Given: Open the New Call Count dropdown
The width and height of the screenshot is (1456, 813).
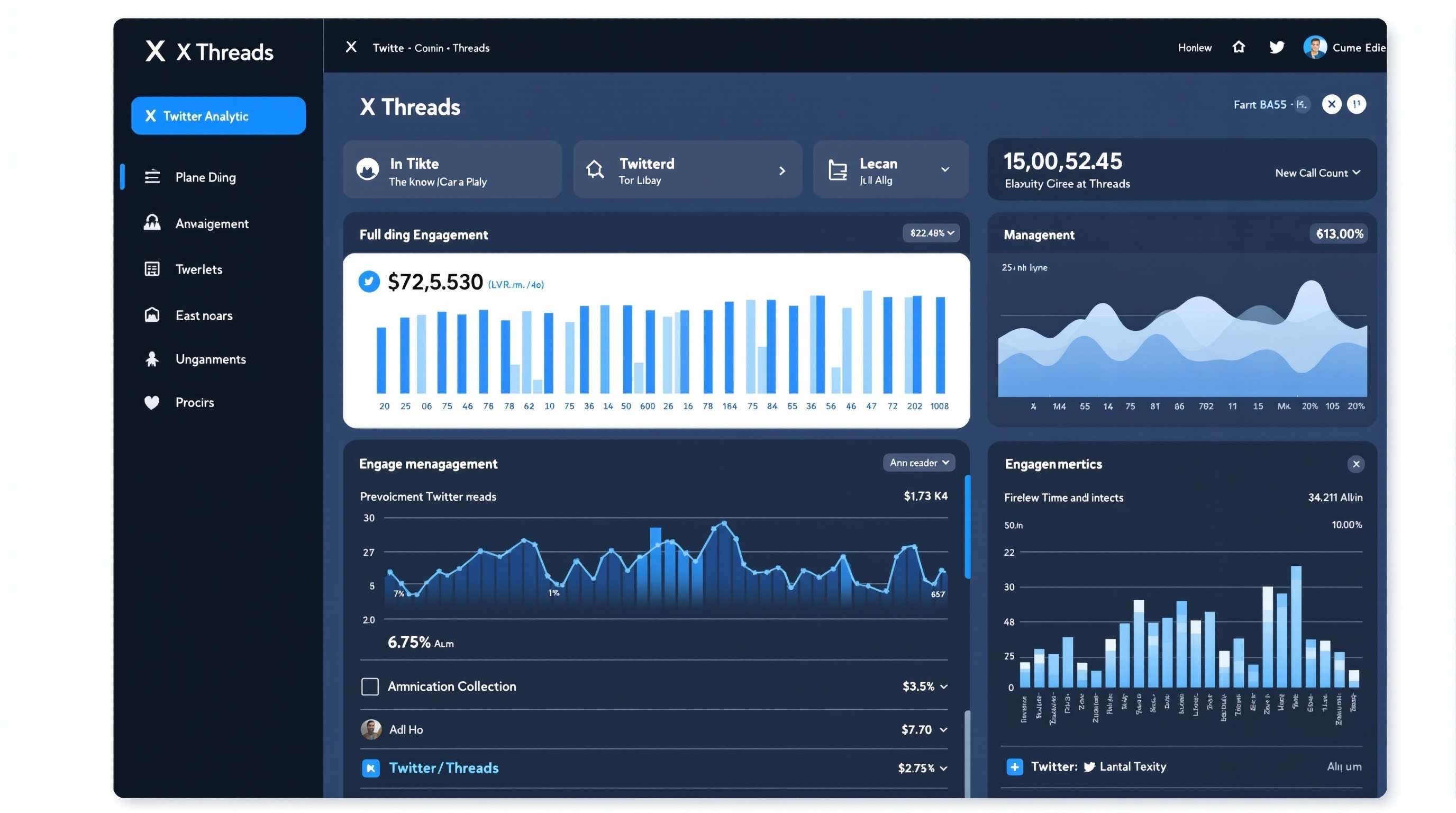Looking at the screenshot, I should click(x=1317, y=173).
